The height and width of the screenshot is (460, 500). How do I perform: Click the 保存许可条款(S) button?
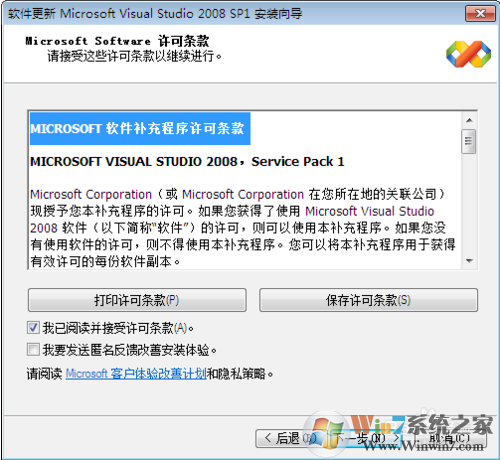[368, 300]
